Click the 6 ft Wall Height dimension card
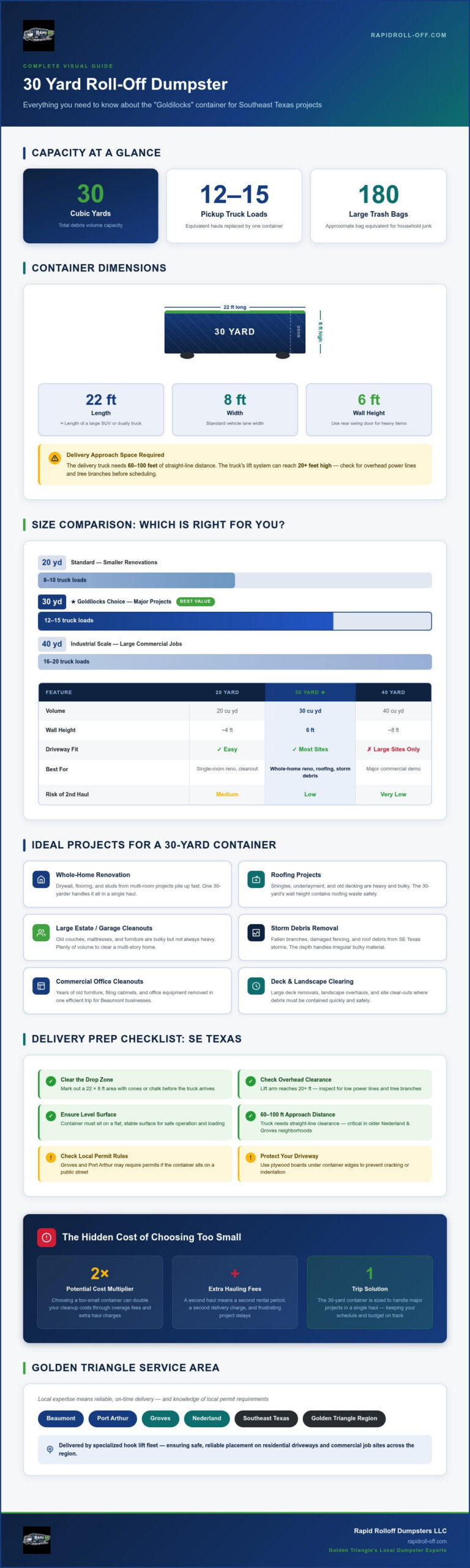Image resolution: width=470 pixels, height=1568 pixels. (x=369, y=410)
